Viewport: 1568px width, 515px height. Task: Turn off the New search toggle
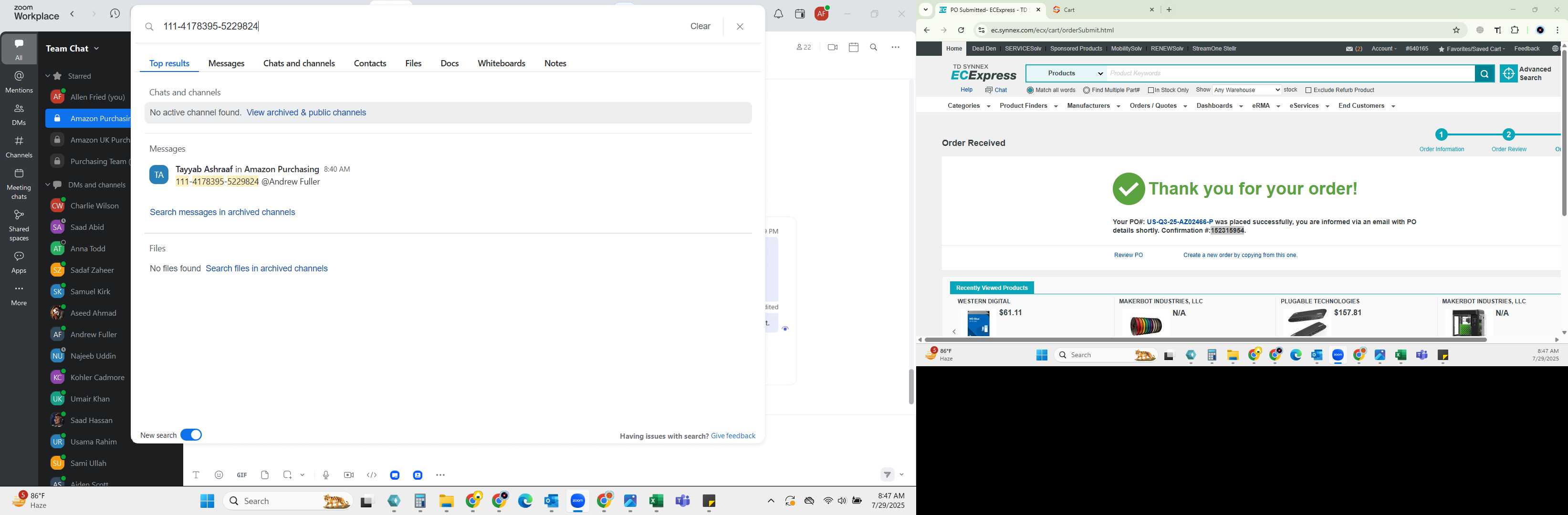tap(191, 435)
